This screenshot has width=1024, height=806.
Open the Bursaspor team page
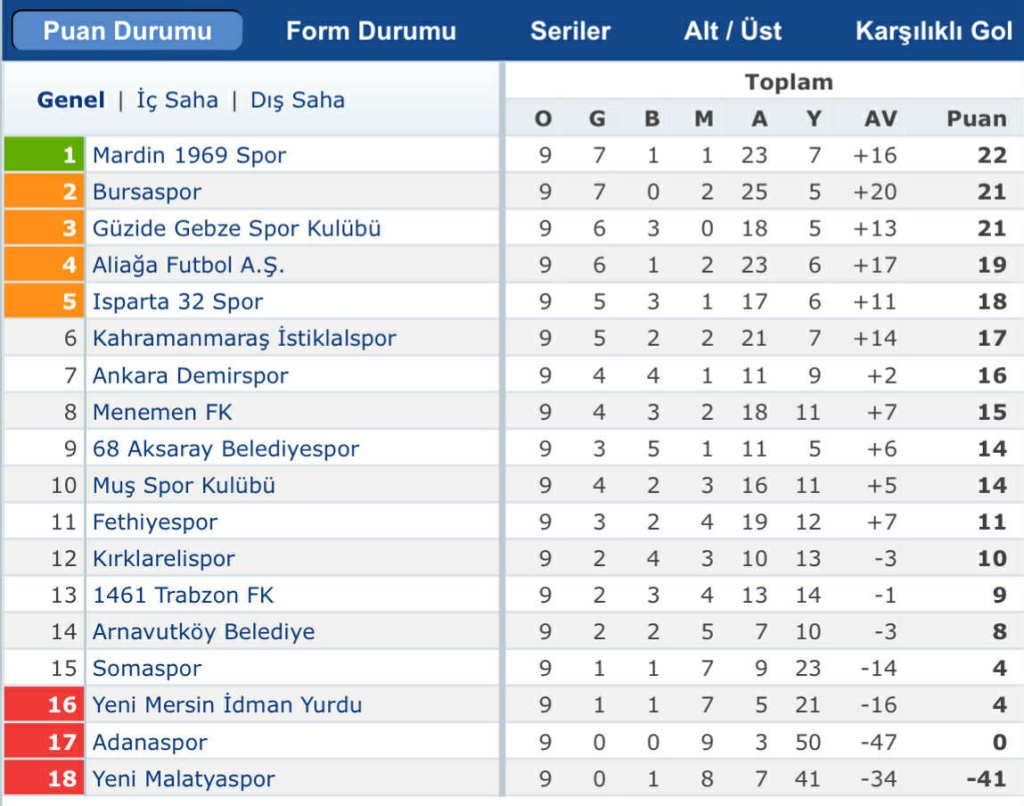tap(147, 192)
